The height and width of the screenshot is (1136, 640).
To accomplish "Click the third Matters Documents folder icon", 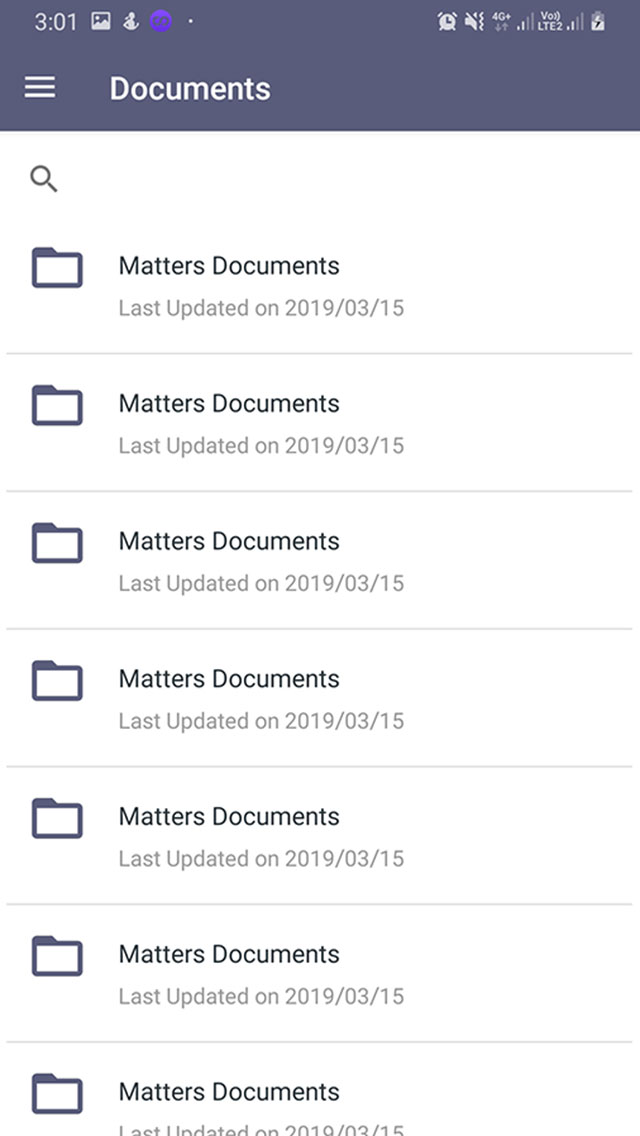I will point(57,543).
